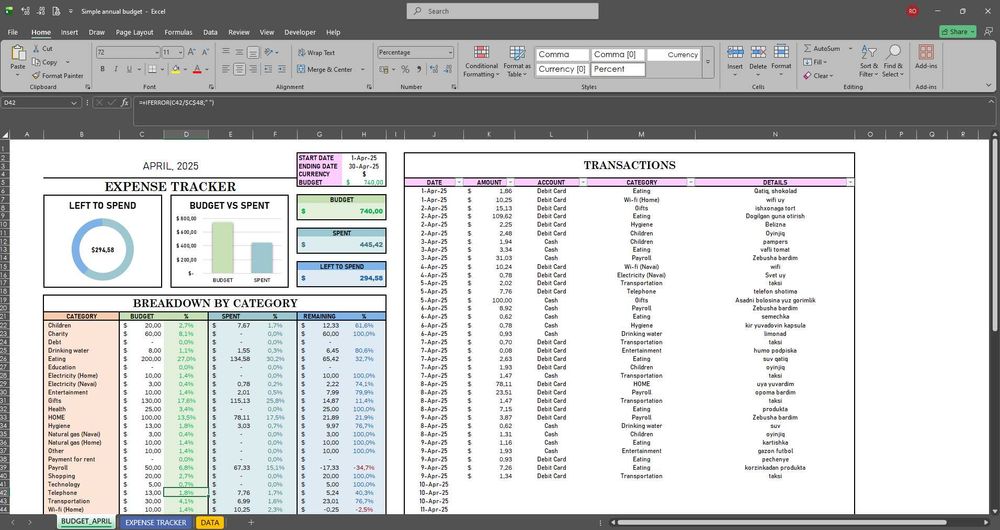Image resolution: width=1000 pixels, height=530 pixels.
Task: Open the Percentage number format dropdown
Action: coord(450,52)
